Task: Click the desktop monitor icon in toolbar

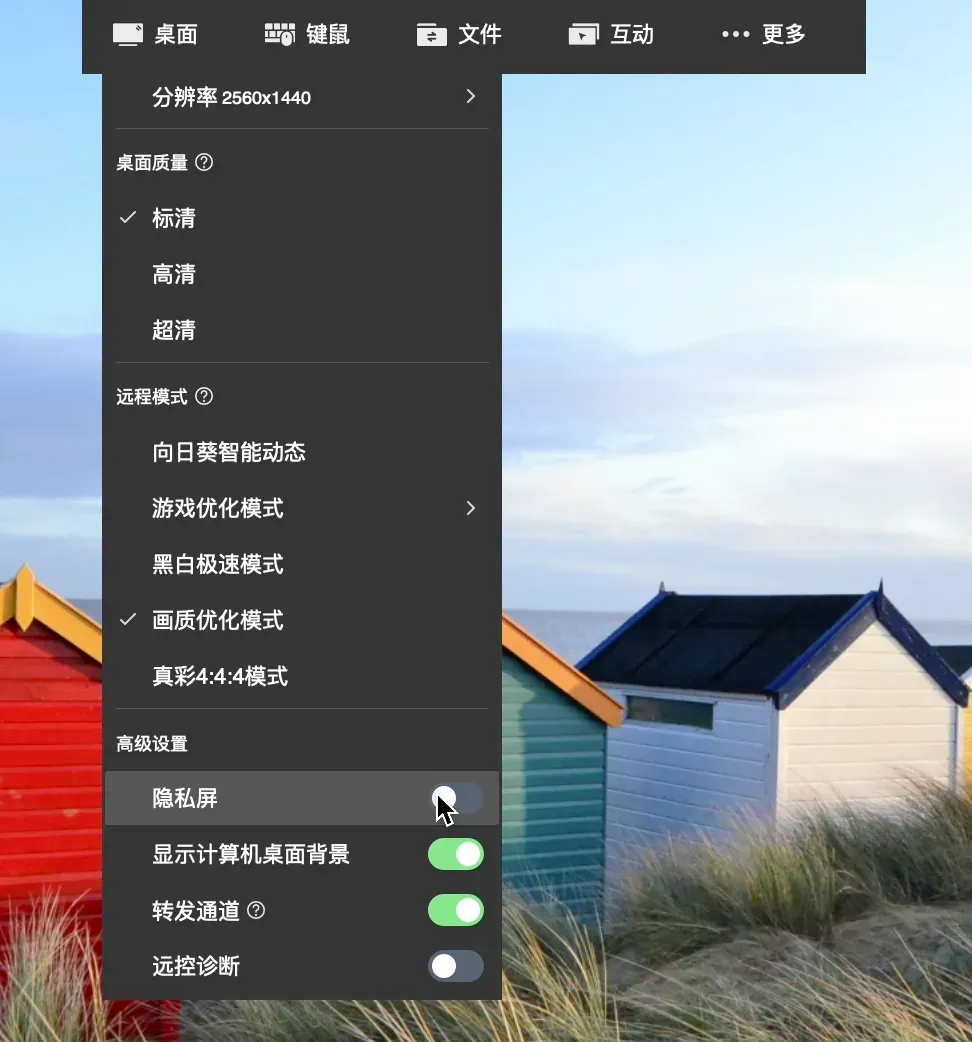Action: click(128, 35)
